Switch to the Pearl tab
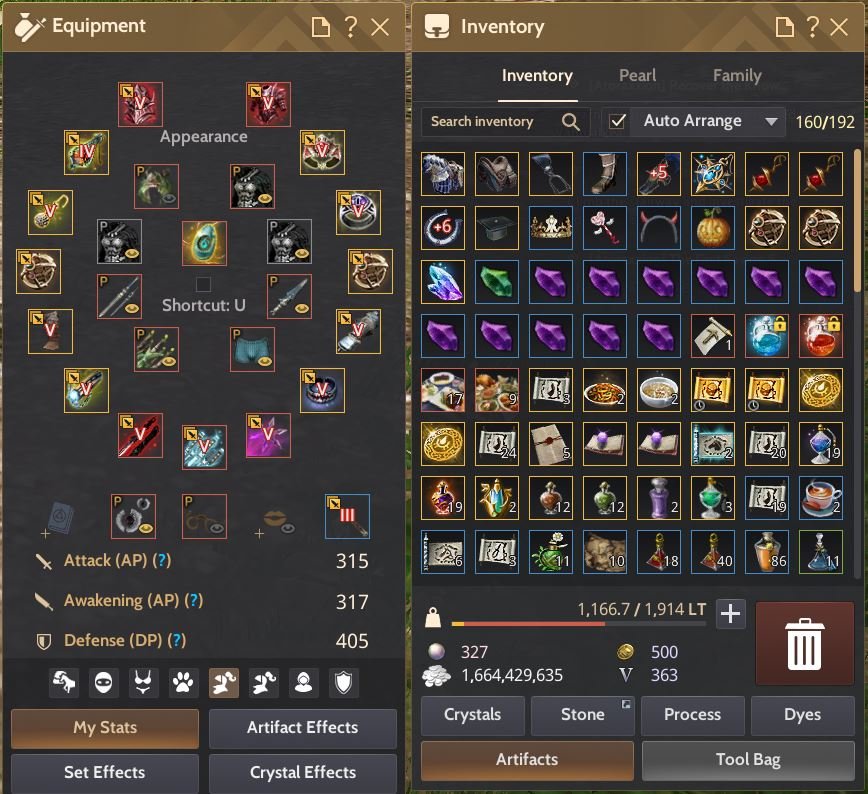Screen dimensions: 868x794 pos(637,75)
